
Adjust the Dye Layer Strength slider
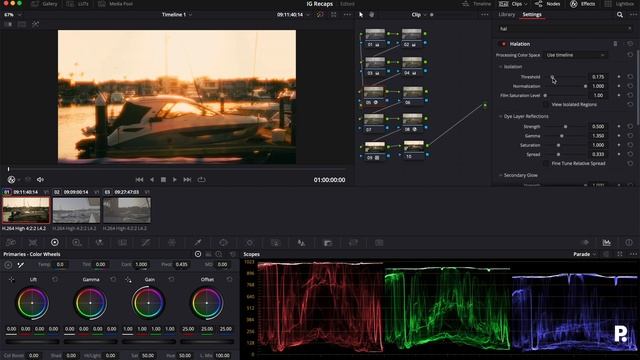pos(565,127)
